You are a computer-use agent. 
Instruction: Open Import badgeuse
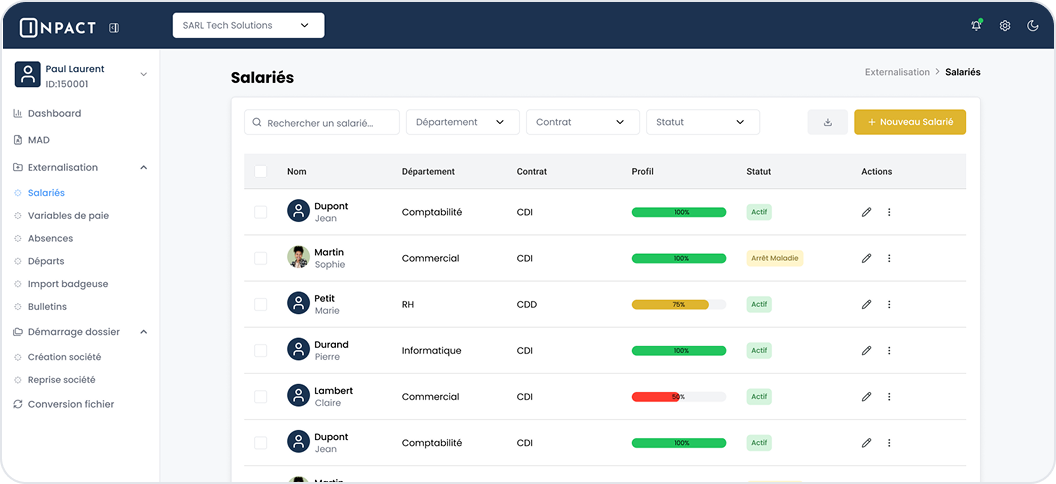68,284
